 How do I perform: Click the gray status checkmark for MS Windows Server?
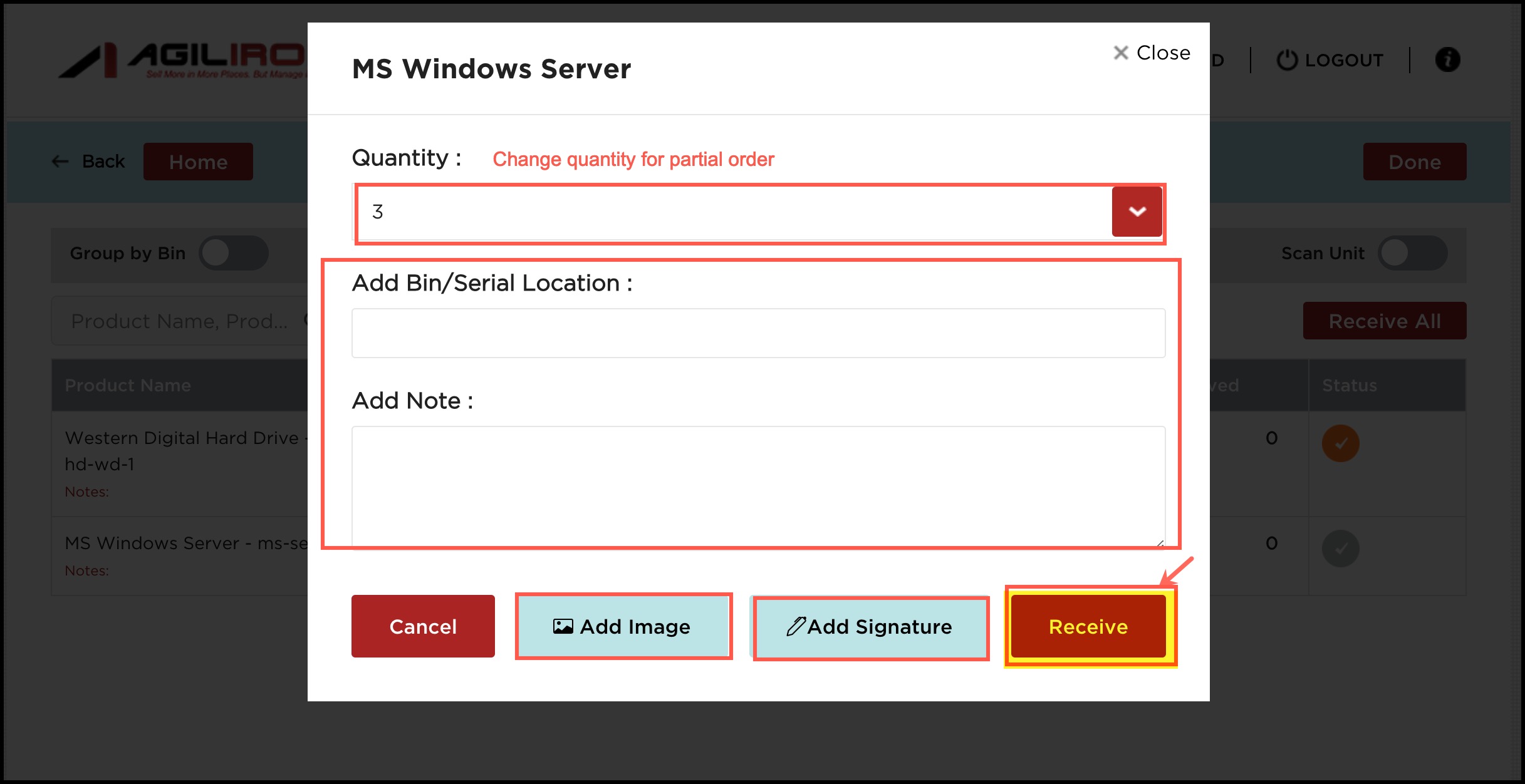click(x=1340, y=549)
